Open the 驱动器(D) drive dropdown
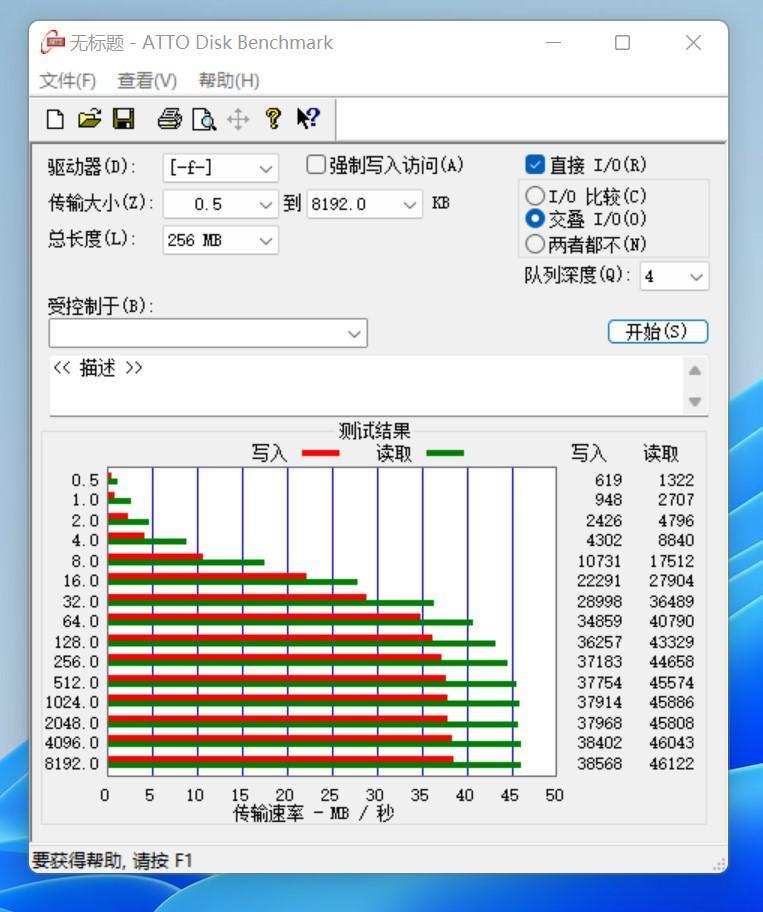The image size is (763, 912). 220,168
